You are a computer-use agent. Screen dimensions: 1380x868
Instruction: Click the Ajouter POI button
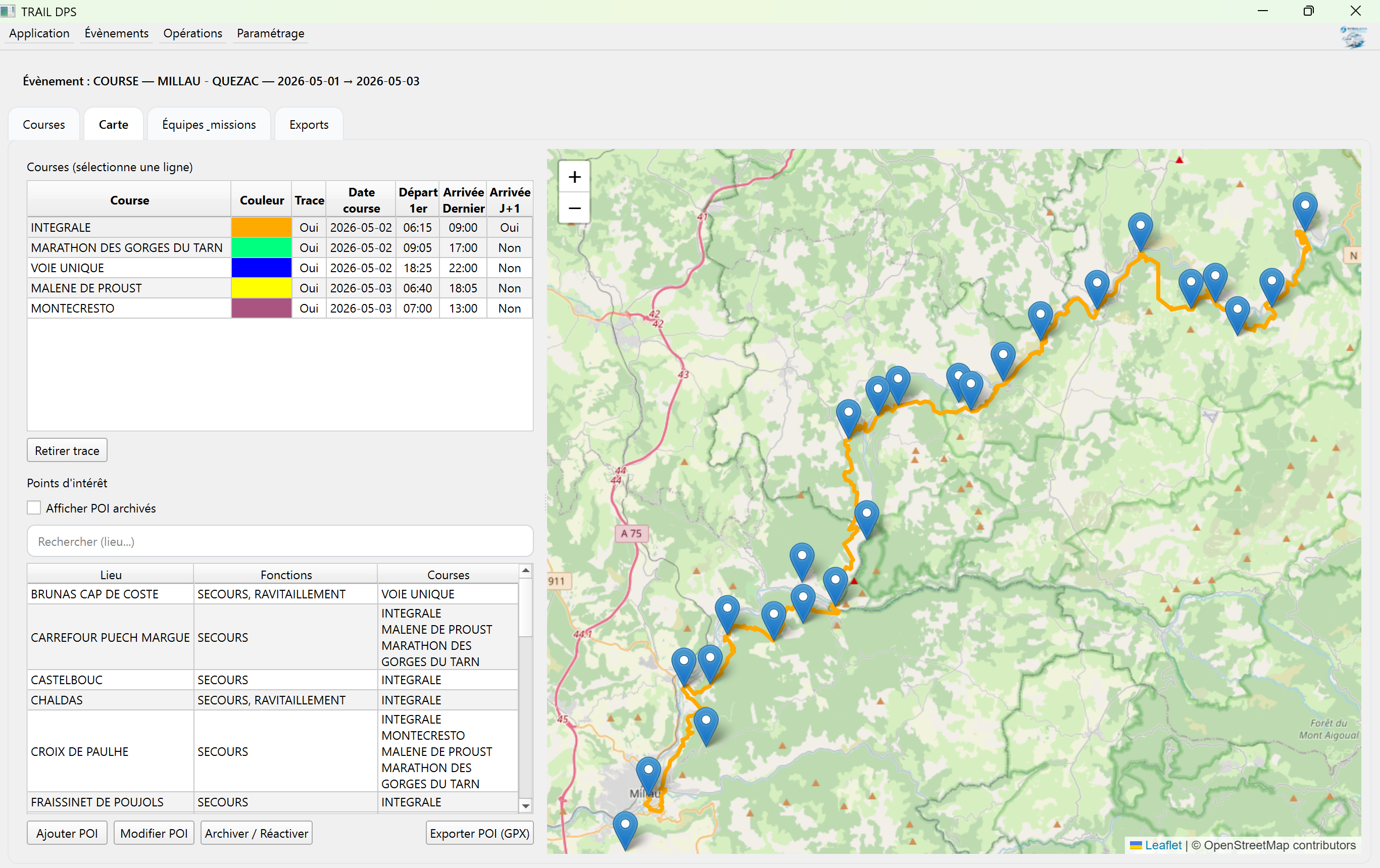(x=67, y=833)
